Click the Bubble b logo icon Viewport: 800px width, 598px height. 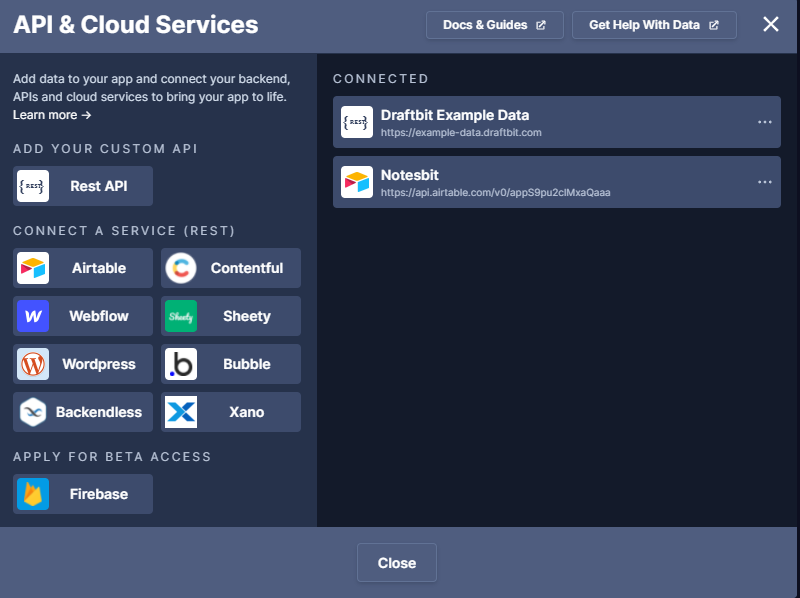coord(181,364)
